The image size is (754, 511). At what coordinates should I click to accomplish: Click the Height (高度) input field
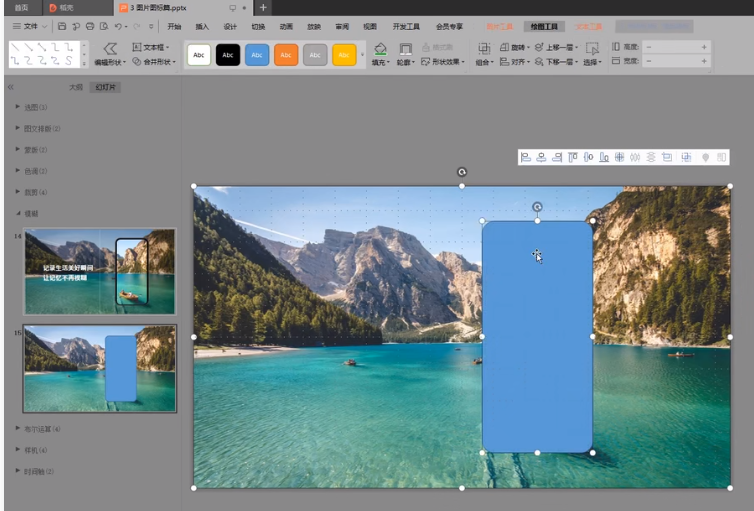click(x=676, y=47)
